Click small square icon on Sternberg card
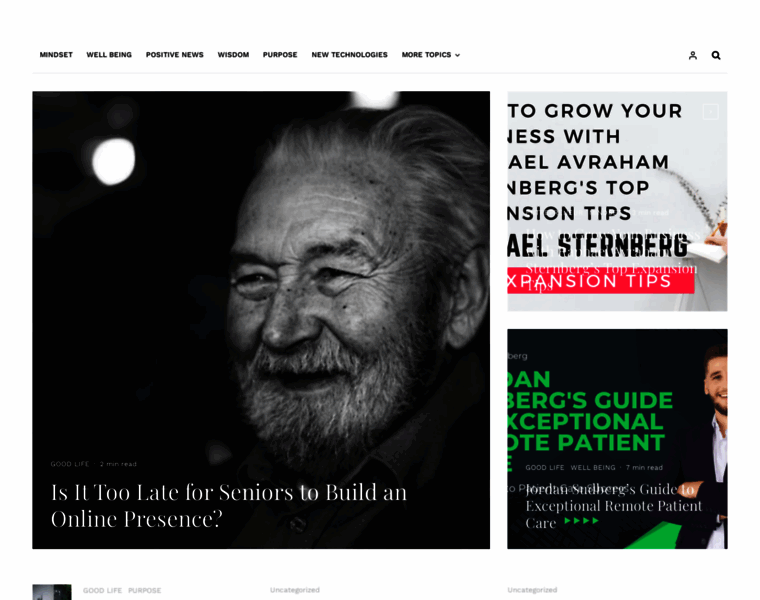The height and width of the screenshot is (600, 760). [711, 112]
